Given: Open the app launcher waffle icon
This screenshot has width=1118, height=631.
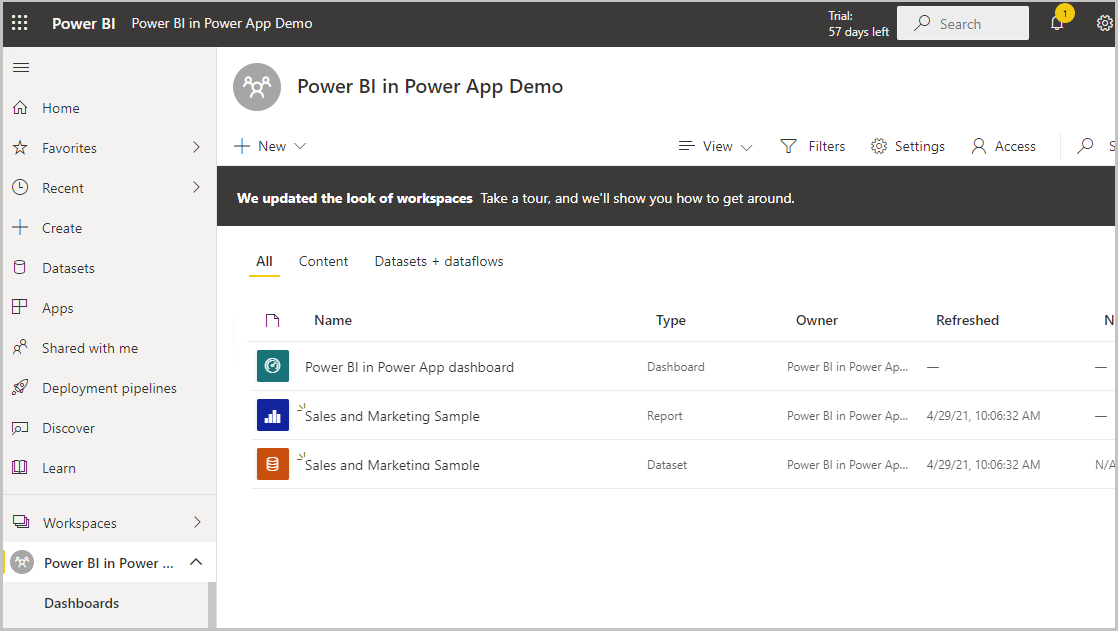Looking at the screenshot, I should (20, 23).
